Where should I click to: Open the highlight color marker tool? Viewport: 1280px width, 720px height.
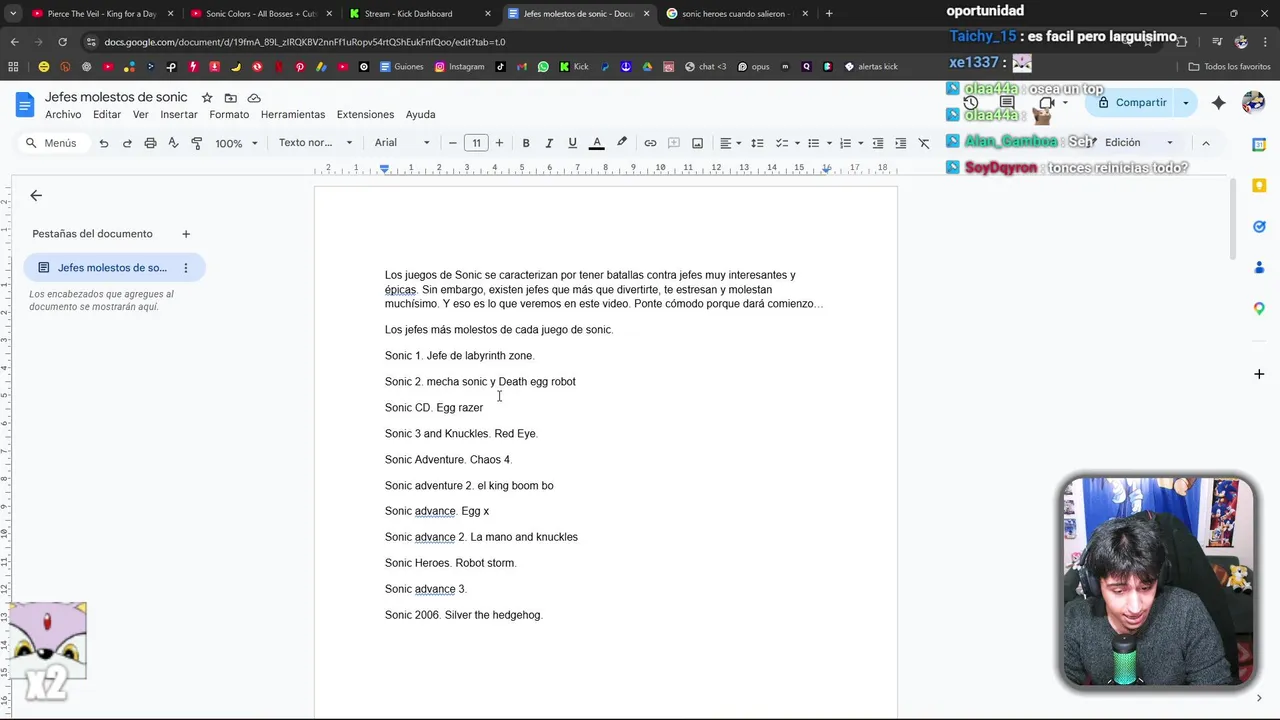[622, 143]
